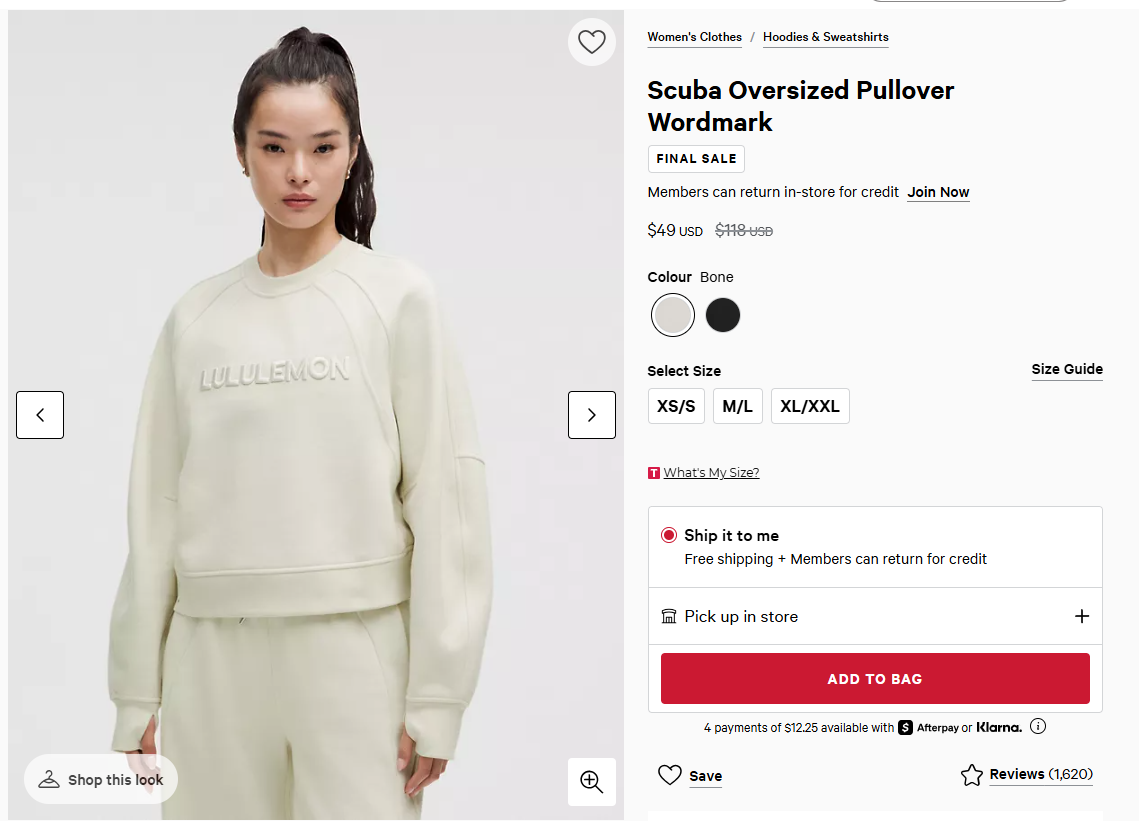Show the previous product image

click(40, 415)
